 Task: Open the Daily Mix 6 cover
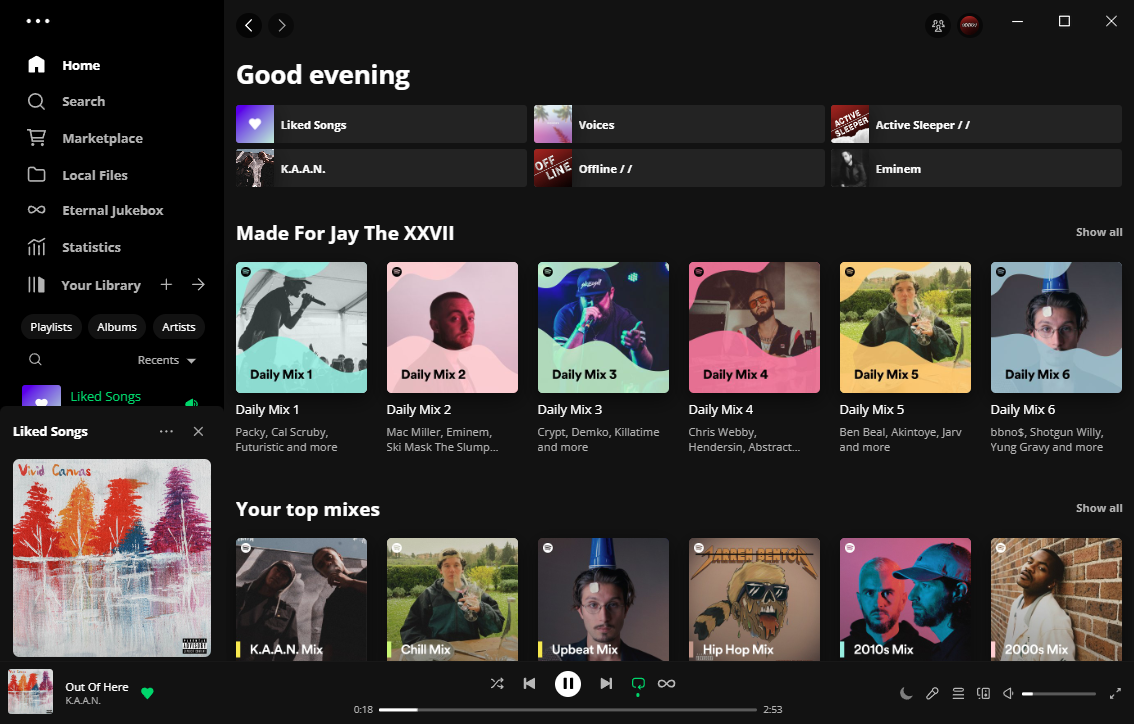coord(1056,328)
